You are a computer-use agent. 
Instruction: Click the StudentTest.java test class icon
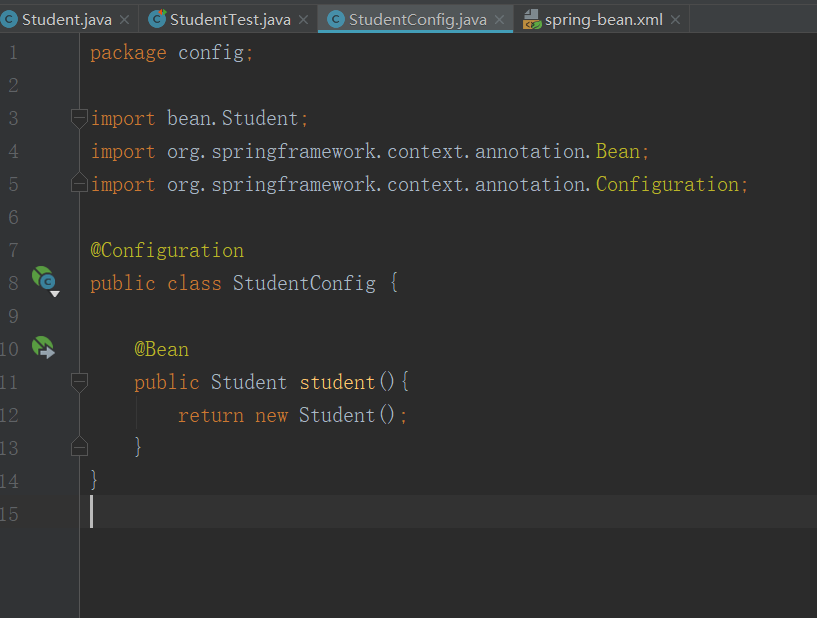(x=157, y=19)
